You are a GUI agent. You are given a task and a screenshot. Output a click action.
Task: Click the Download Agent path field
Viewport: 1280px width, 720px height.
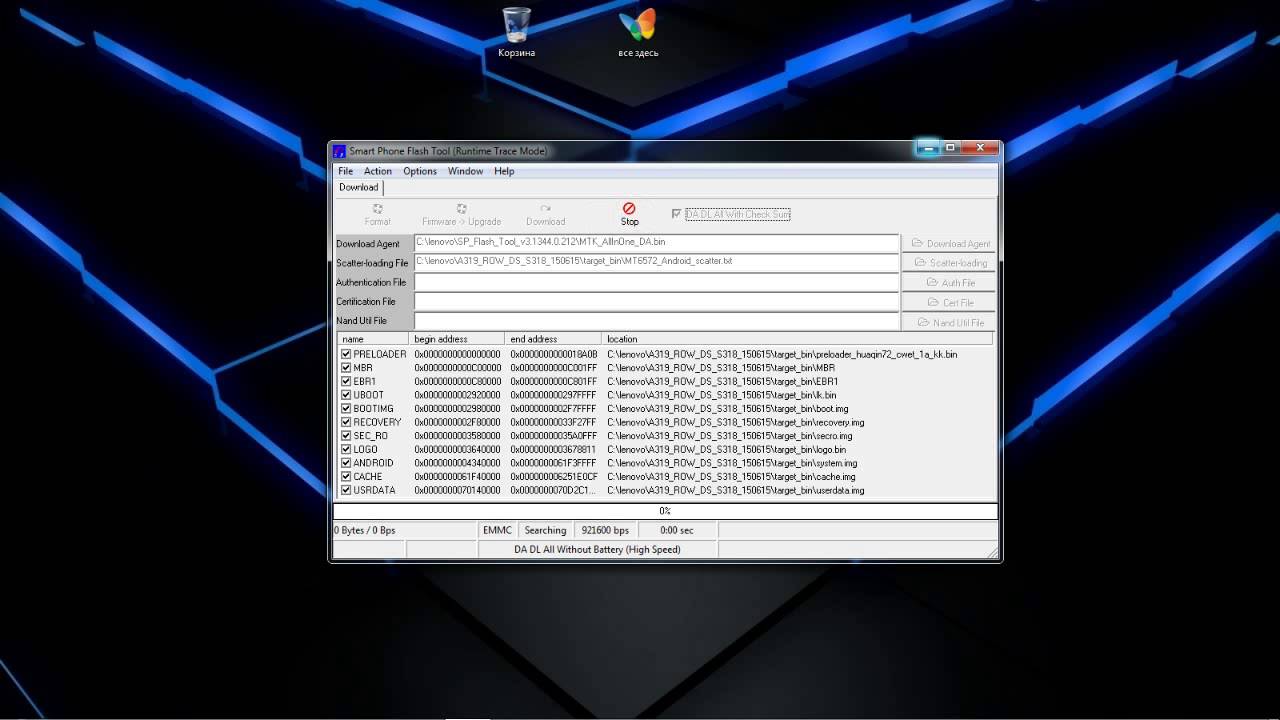(x=657, y=243)
